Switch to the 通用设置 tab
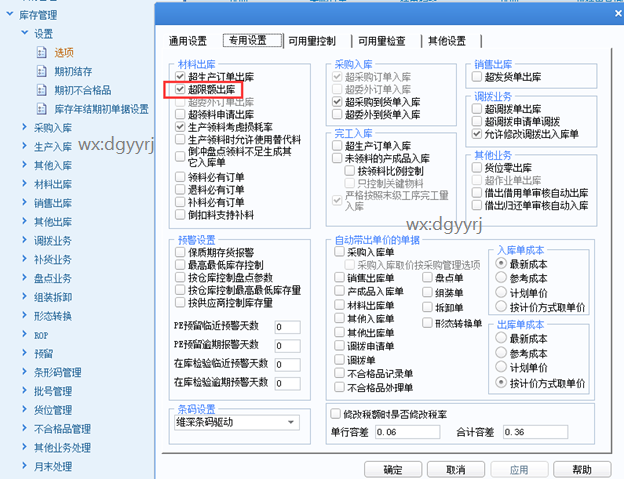This screenshot has height=479, width=624. pos(187,41)
